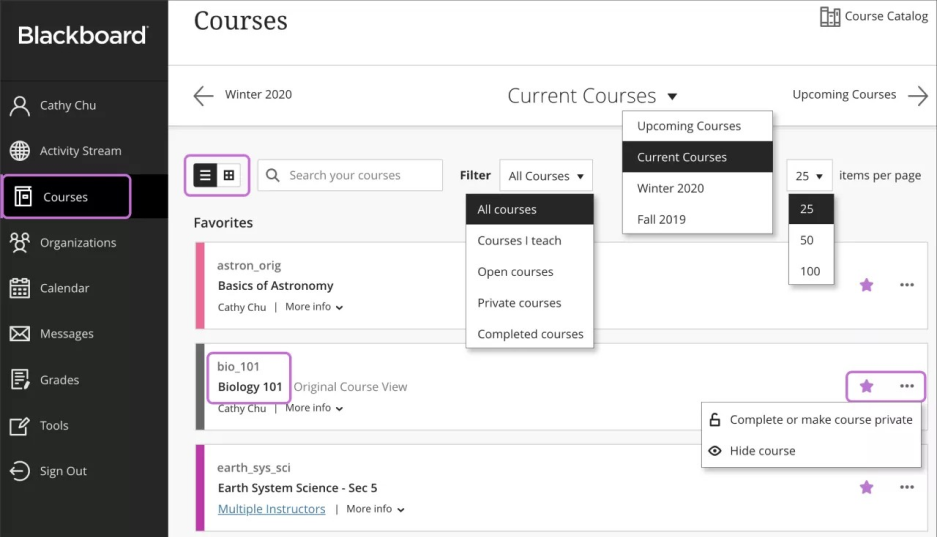This screenshot has width=937, height=537.
Task: Select Upcoming Courses in term menu
Action: click(x=697, y=126)
